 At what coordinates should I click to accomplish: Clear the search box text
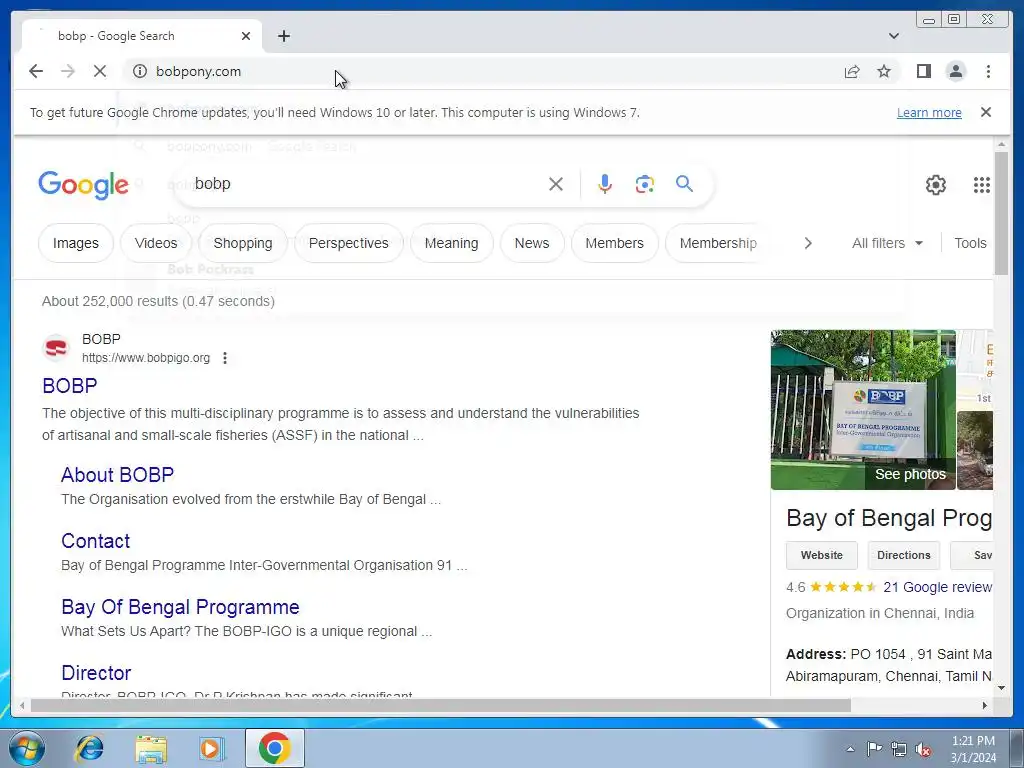click(556, 184)
